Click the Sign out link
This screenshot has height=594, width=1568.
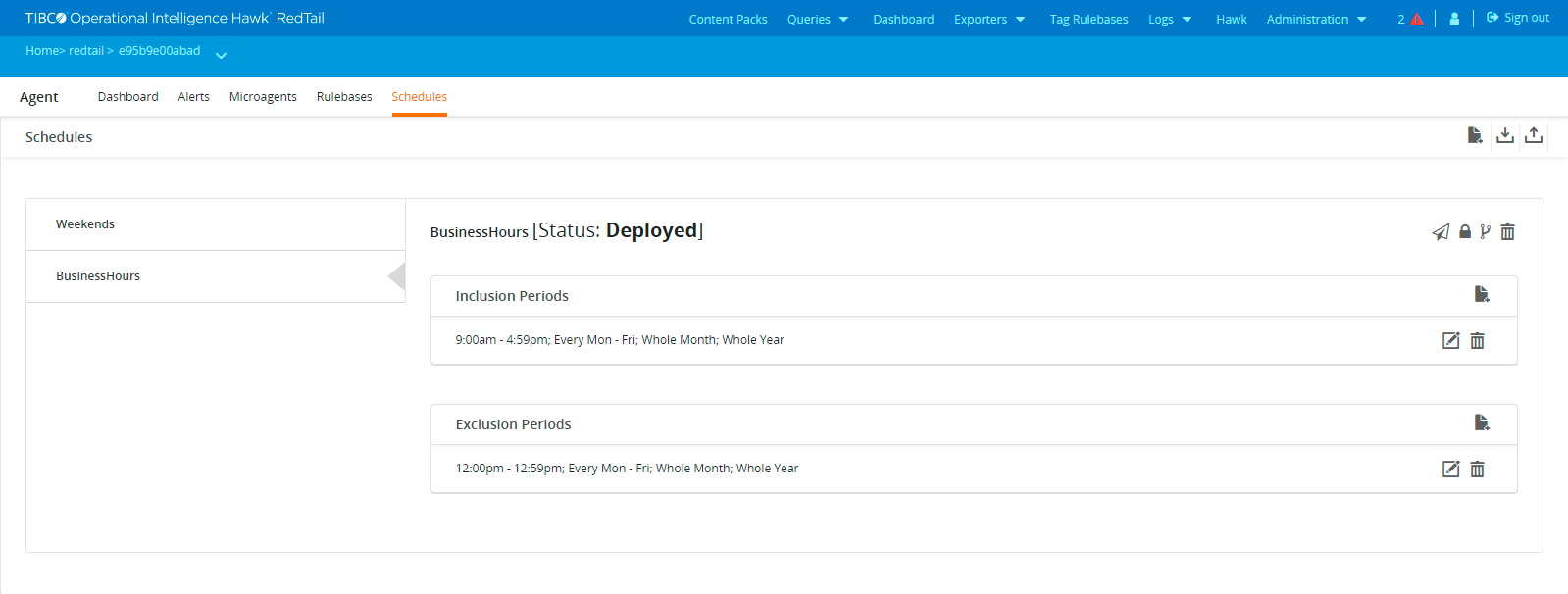click(x=1518, y=18)
